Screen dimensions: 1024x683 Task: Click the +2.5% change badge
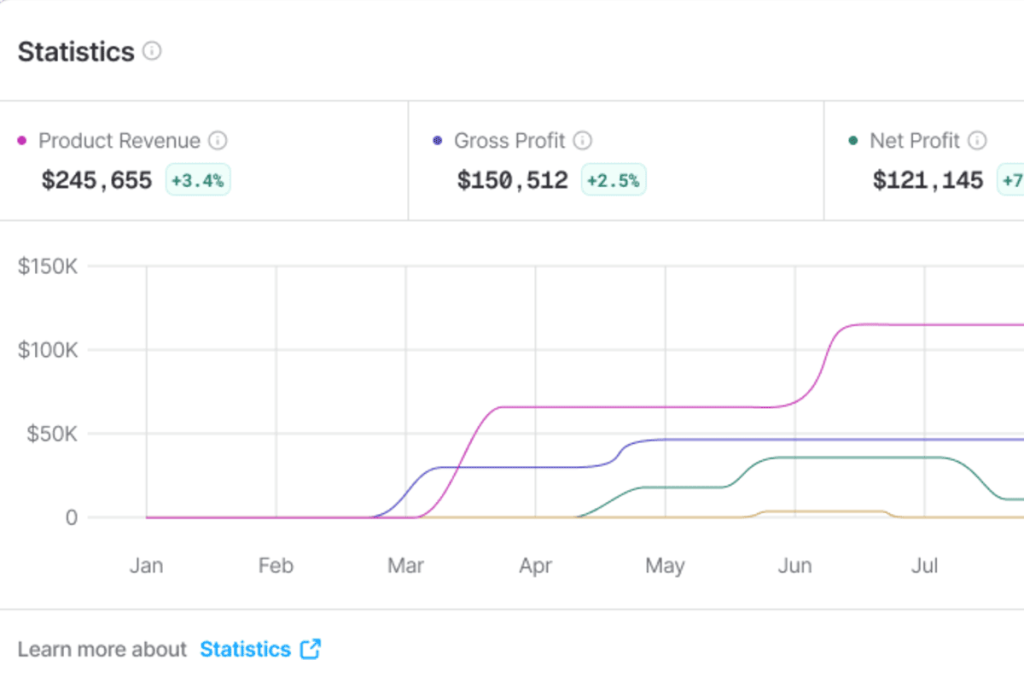point(614,181)
